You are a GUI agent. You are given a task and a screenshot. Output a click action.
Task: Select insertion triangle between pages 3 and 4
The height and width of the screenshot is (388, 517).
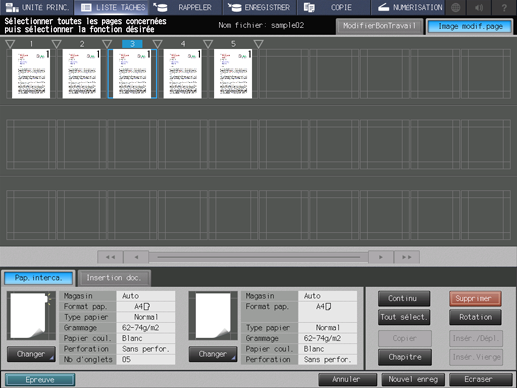pyautogui.click(x=157, y=44)
